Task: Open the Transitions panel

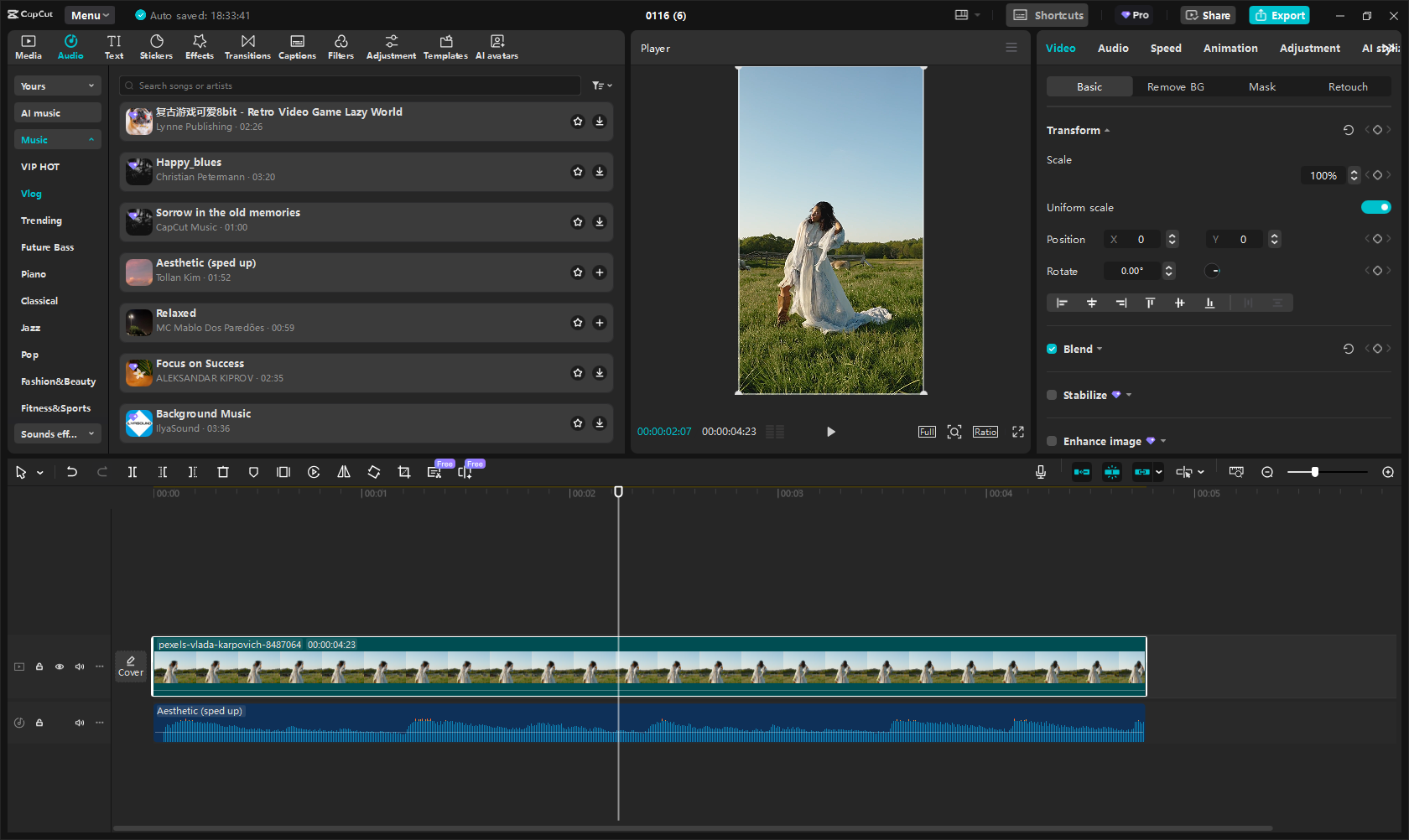Action: coord(247,47)
